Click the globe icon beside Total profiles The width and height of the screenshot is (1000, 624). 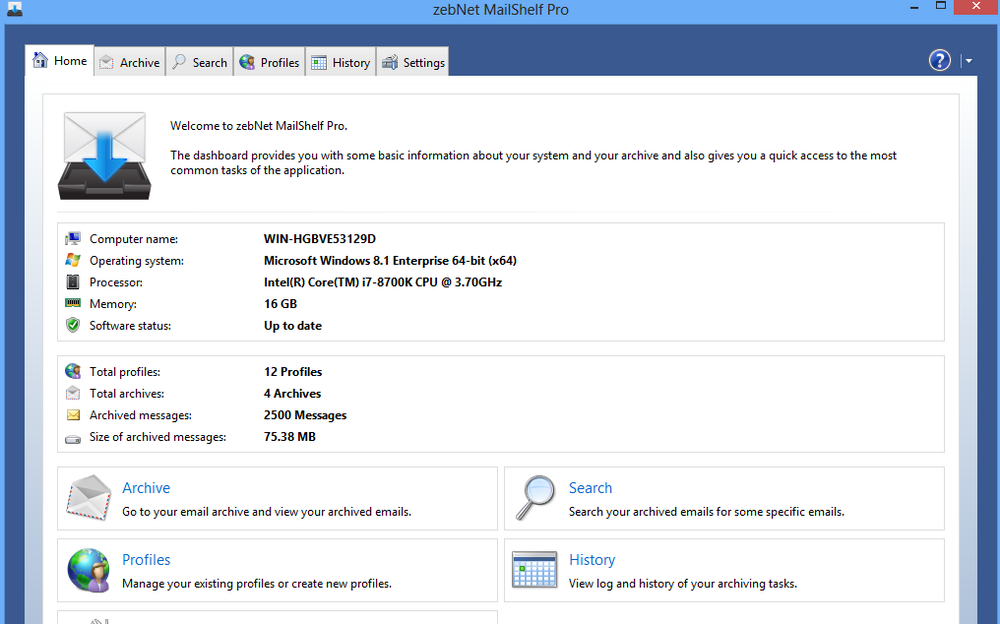click(73, 371)
